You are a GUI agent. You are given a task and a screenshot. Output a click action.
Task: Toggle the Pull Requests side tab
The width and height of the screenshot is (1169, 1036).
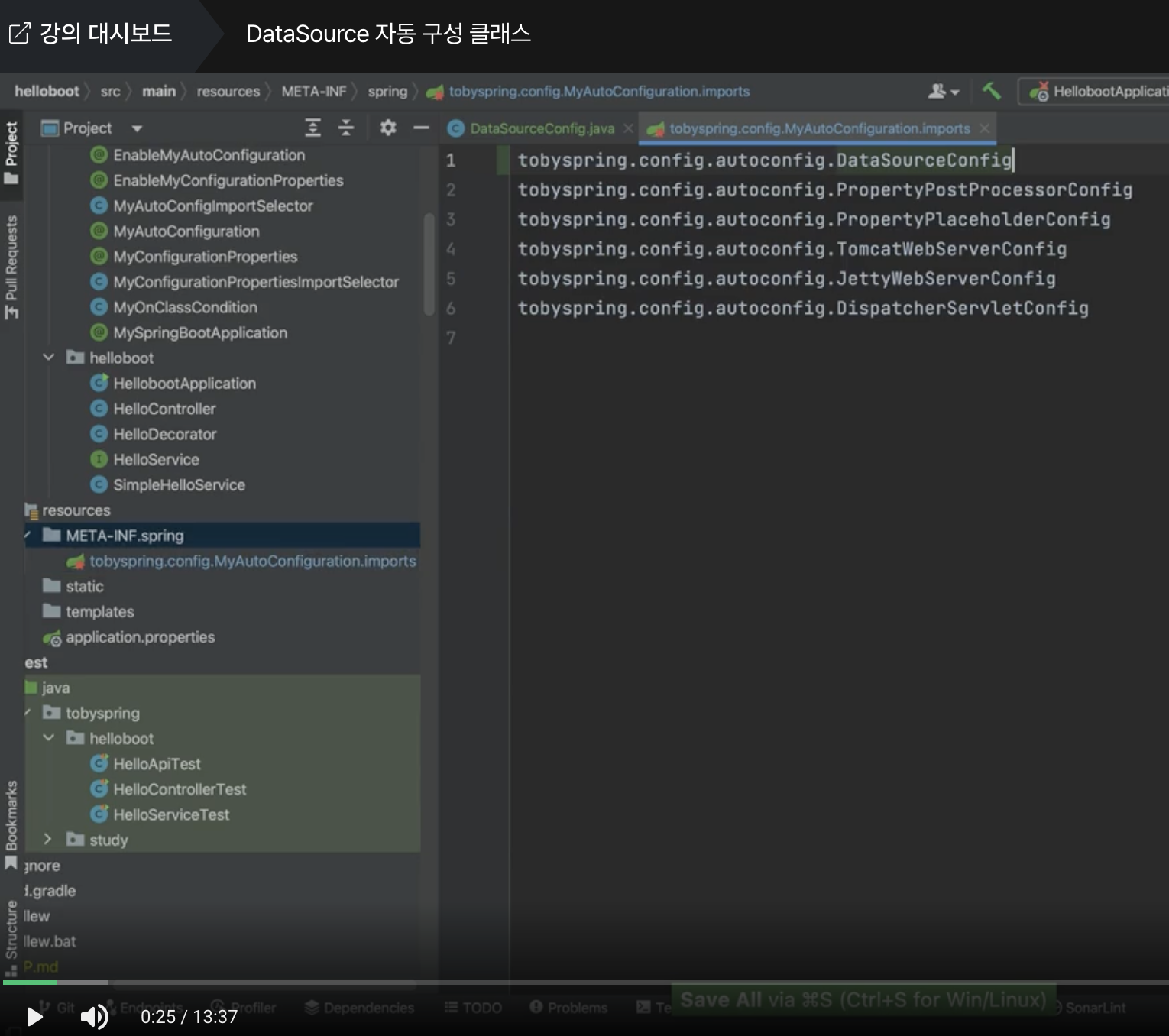[x=11, y=267]
